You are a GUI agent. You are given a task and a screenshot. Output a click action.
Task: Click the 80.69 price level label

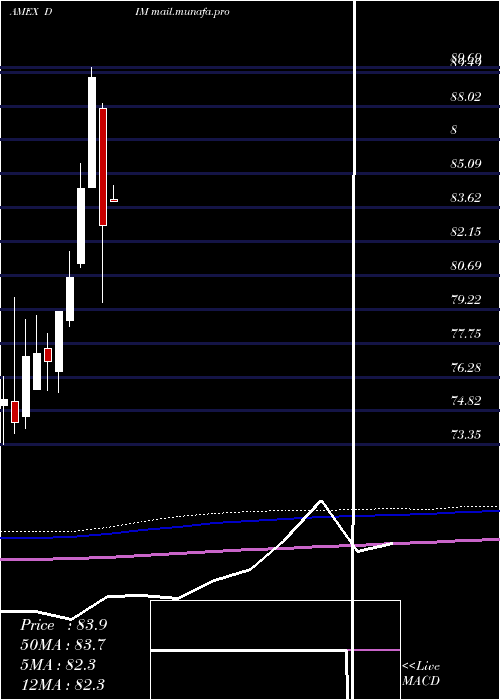466,266
